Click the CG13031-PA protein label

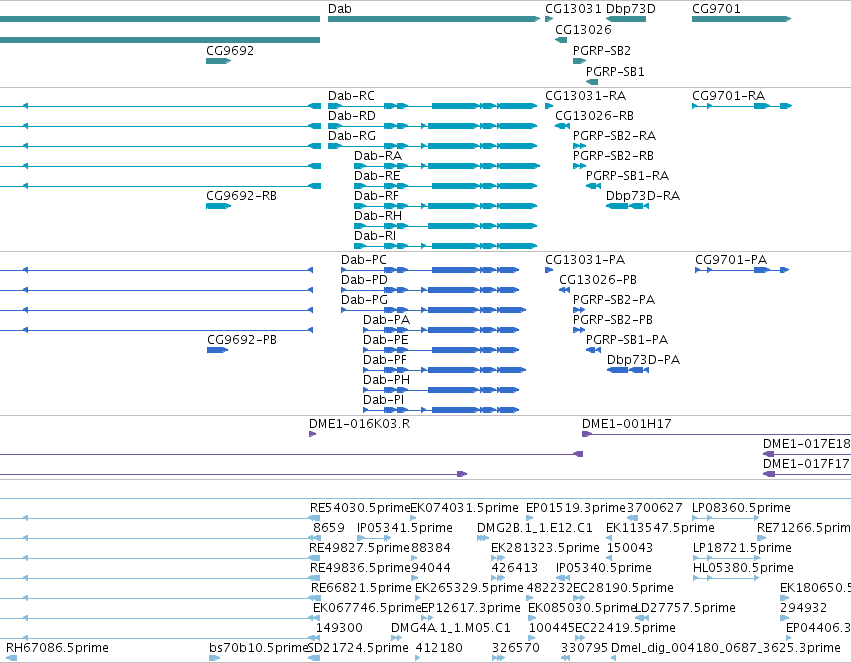pyautogui.click(x=585, y=260)
